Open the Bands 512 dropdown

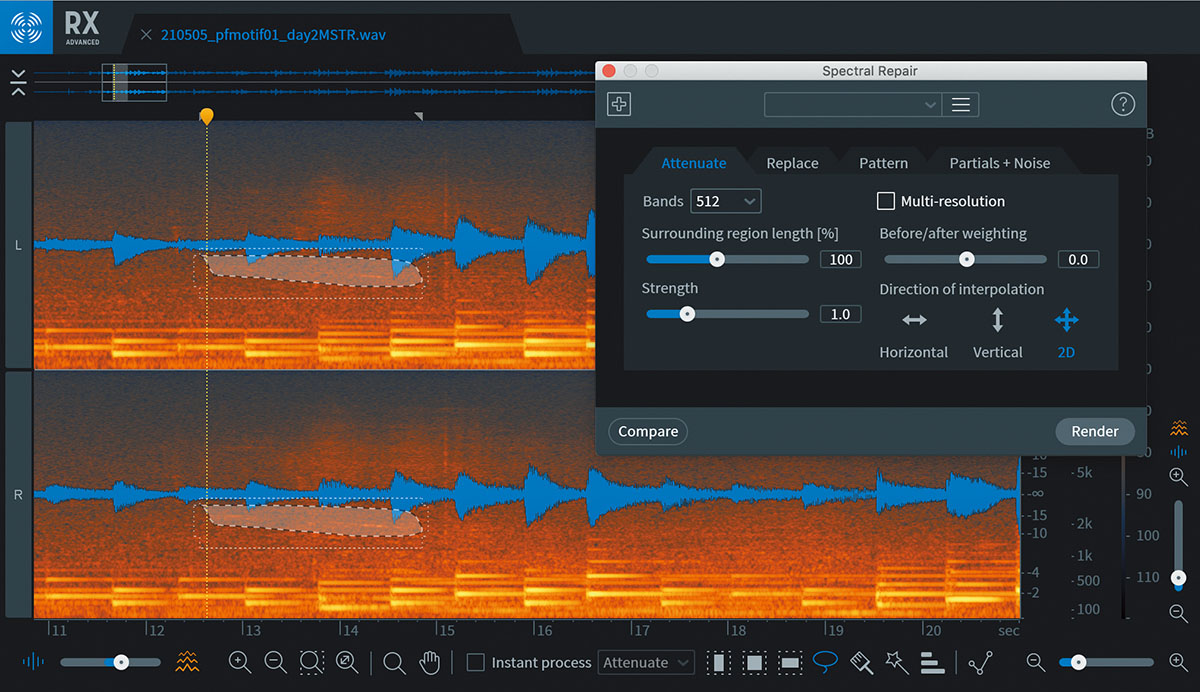tap(726, 201)
